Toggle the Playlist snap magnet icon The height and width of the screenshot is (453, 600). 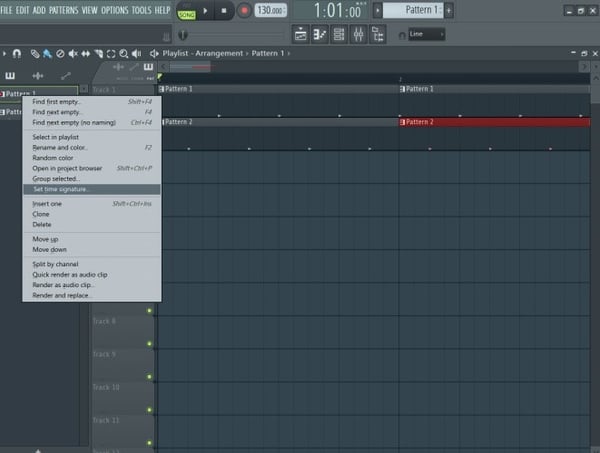16,54
